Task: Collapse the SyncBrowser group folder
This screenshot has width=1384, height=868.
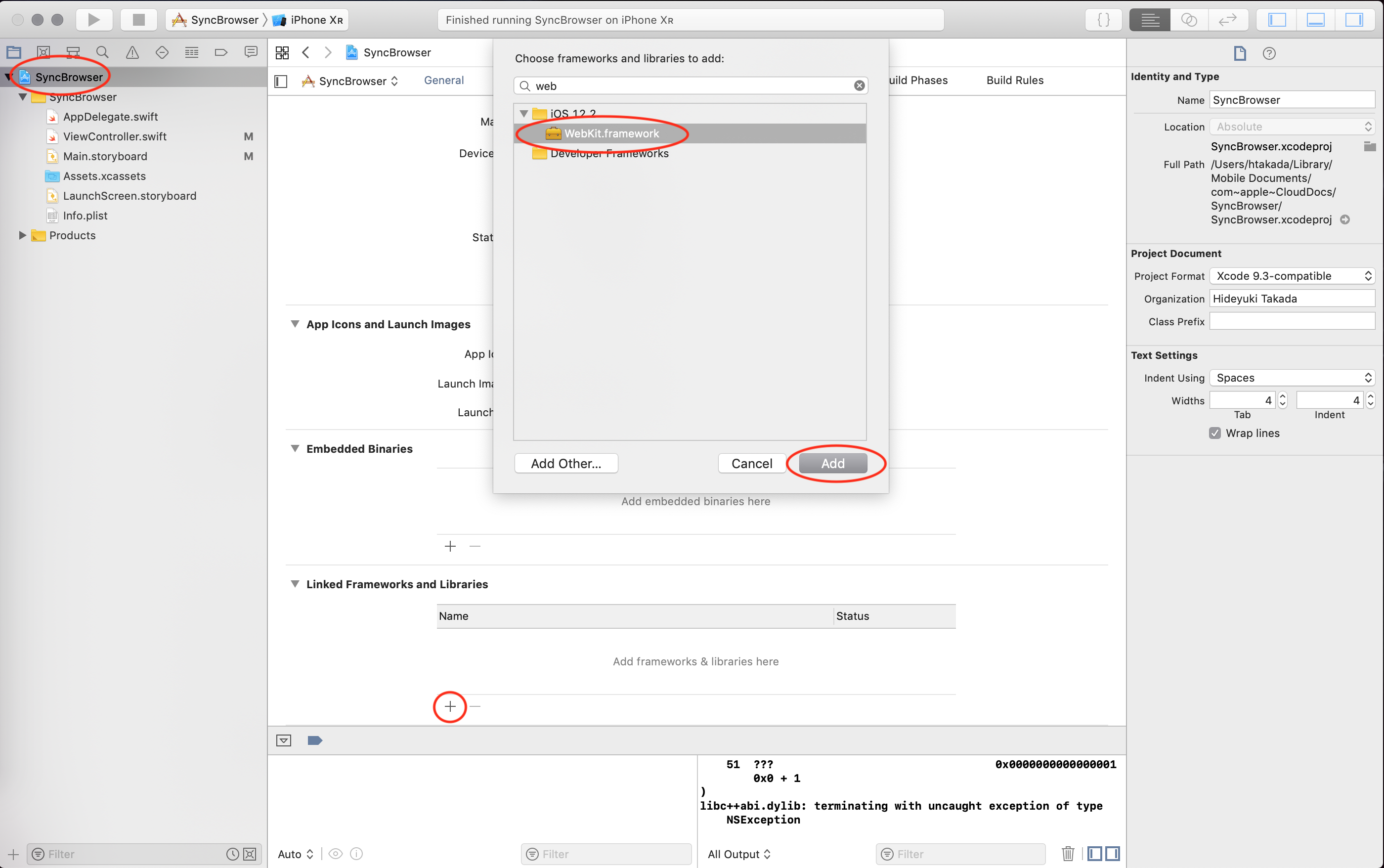Action: pyautogui.click(x=22, y=97)
